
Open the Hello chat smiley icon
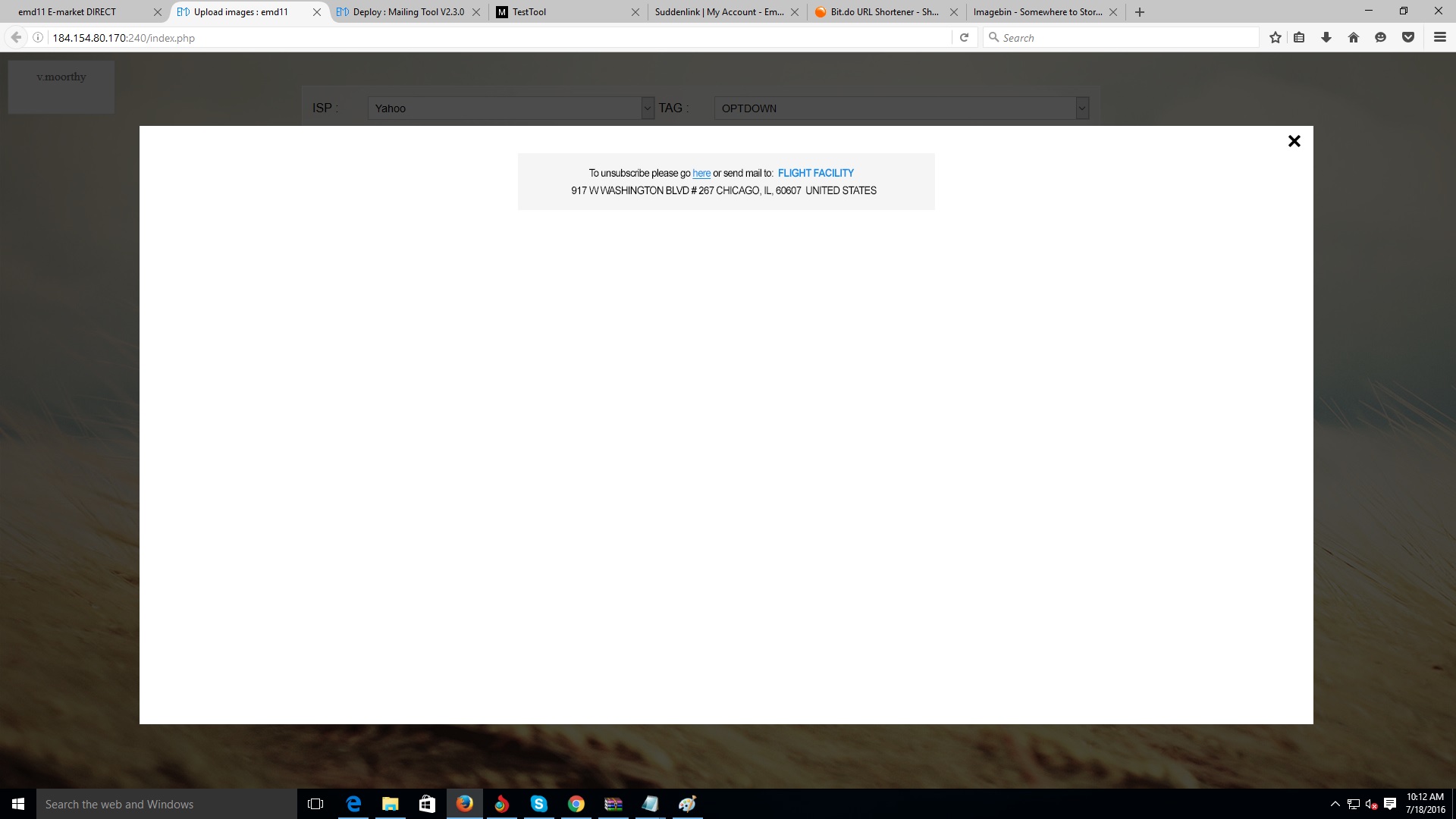pyautogui.click(x=1381, y=37)
